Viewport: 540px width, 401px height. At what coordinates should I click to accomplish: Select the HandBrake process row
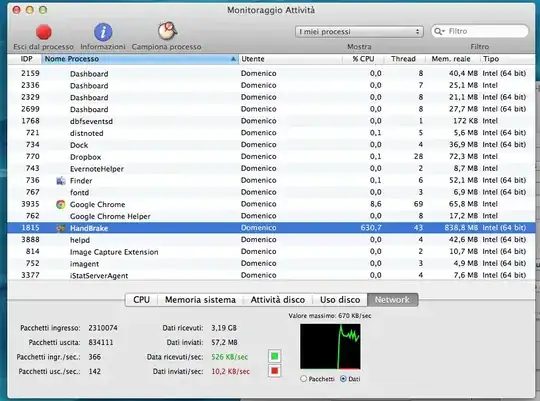point(271,228)
